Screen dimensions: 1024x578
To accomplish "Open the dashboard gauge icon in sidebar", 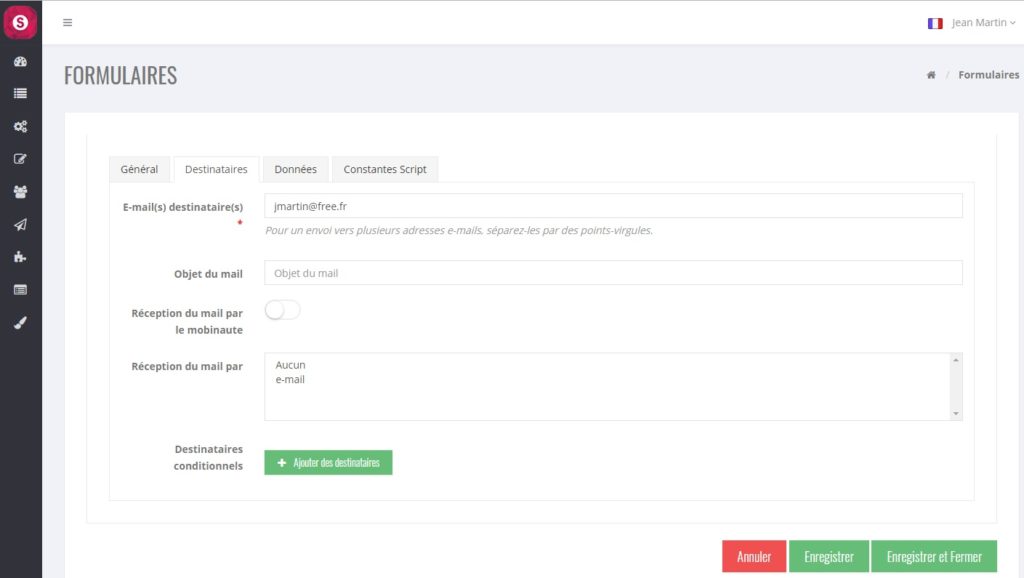I will 20,61.
